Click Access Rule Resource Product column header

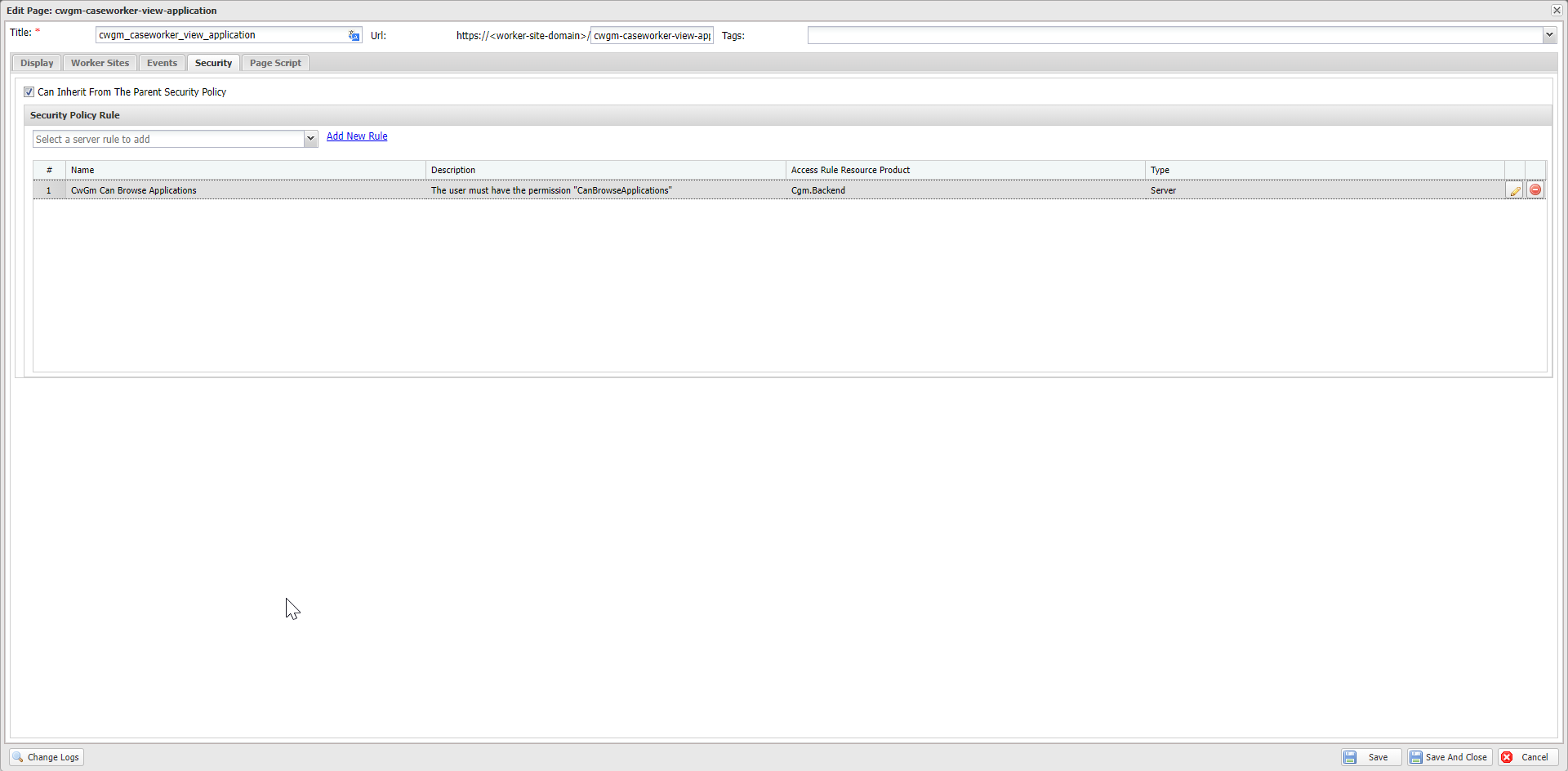(965, 170)
